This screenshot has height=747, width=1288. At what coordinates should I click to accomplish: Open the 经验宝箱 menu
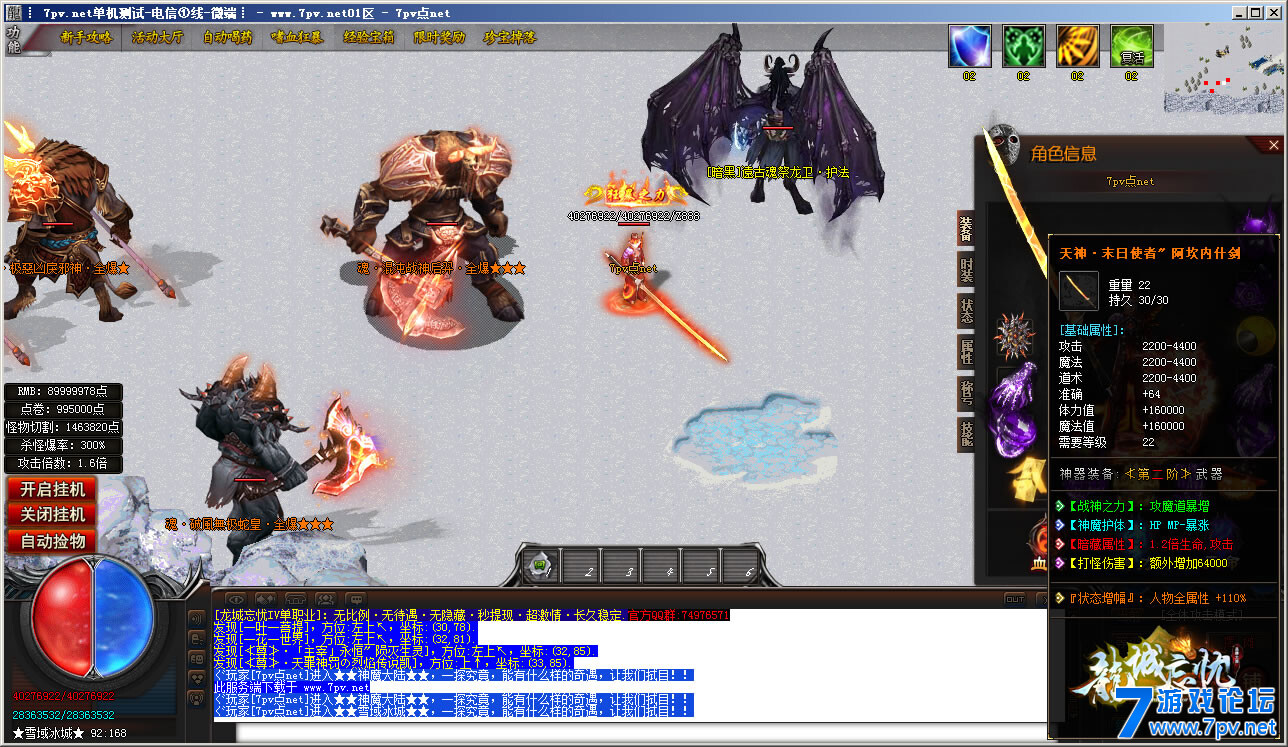tap(369, 37)
